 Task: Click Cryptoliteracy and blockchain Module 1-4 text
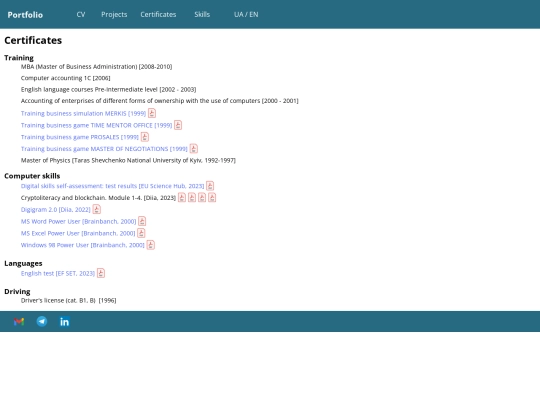point(98,198)
